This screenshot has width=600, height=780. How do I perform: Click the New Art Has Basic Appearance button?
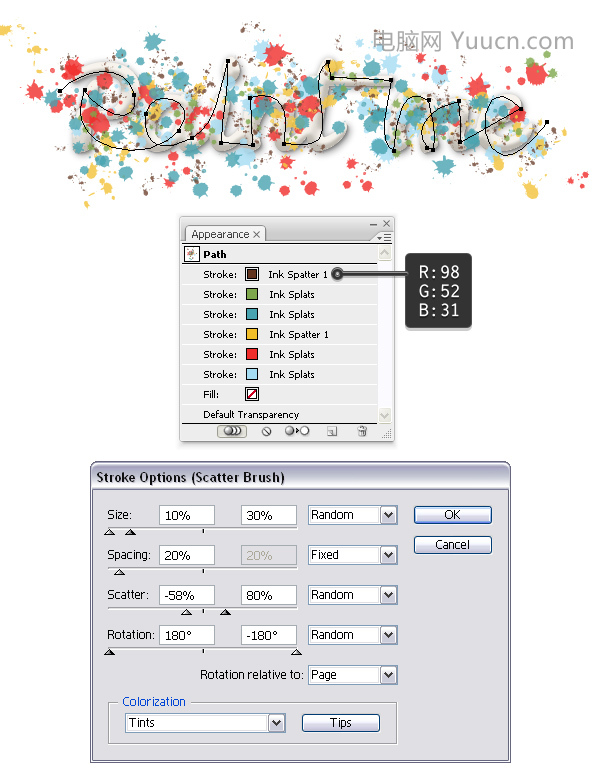point(232,431)
